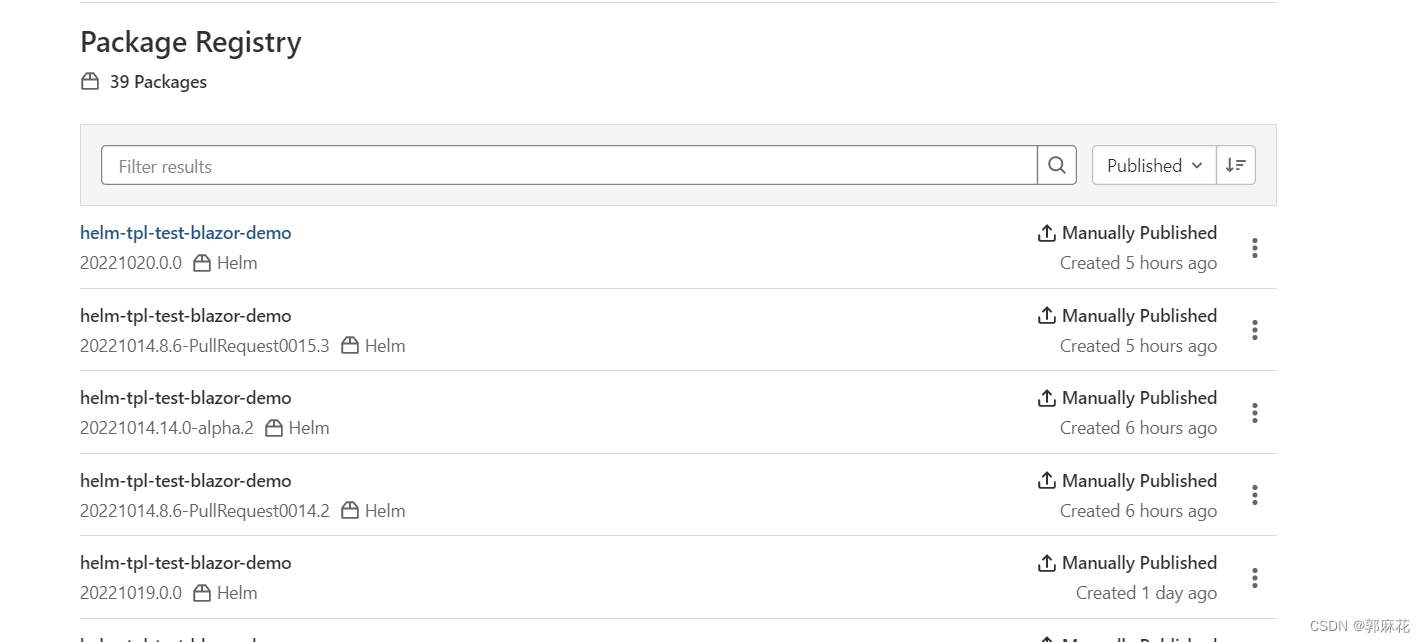Click the Helm icon beside version 20221019.0.0
This screenshot has height=642, width=1425.
[203, 592]
